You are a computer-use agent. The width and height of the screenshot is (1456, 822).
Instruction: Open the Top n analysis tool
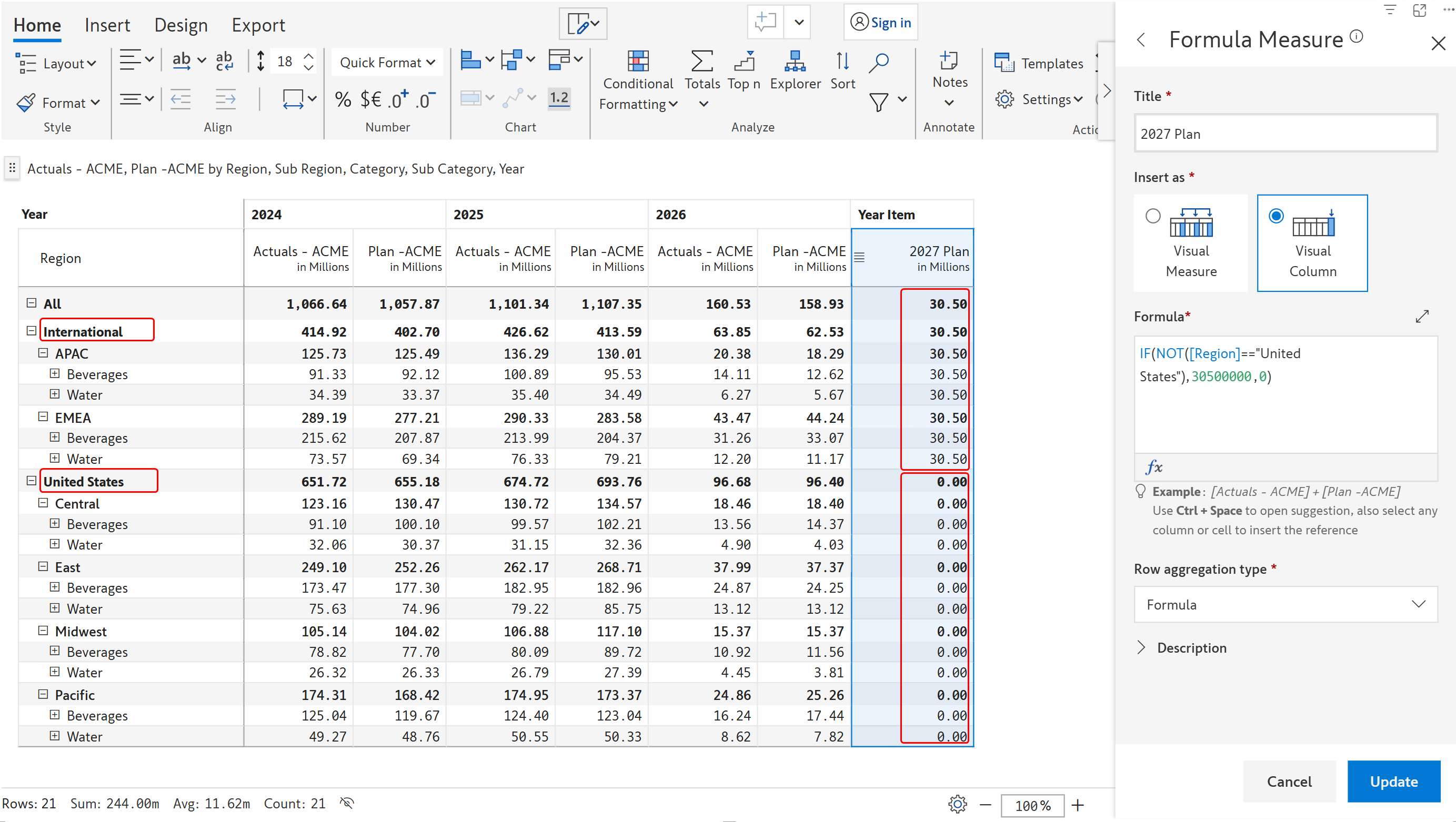pos(744,61)
